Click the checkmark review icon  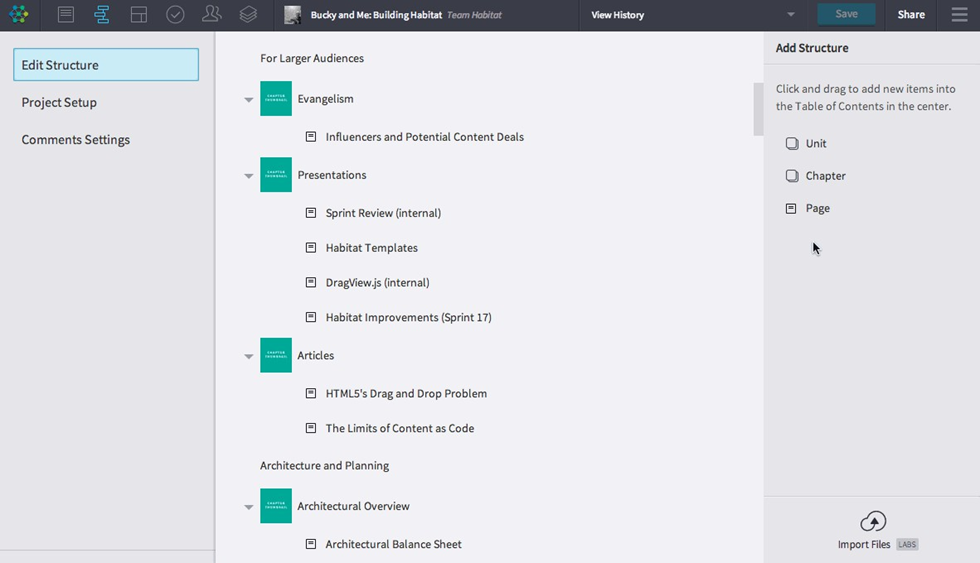pos(175,15)
